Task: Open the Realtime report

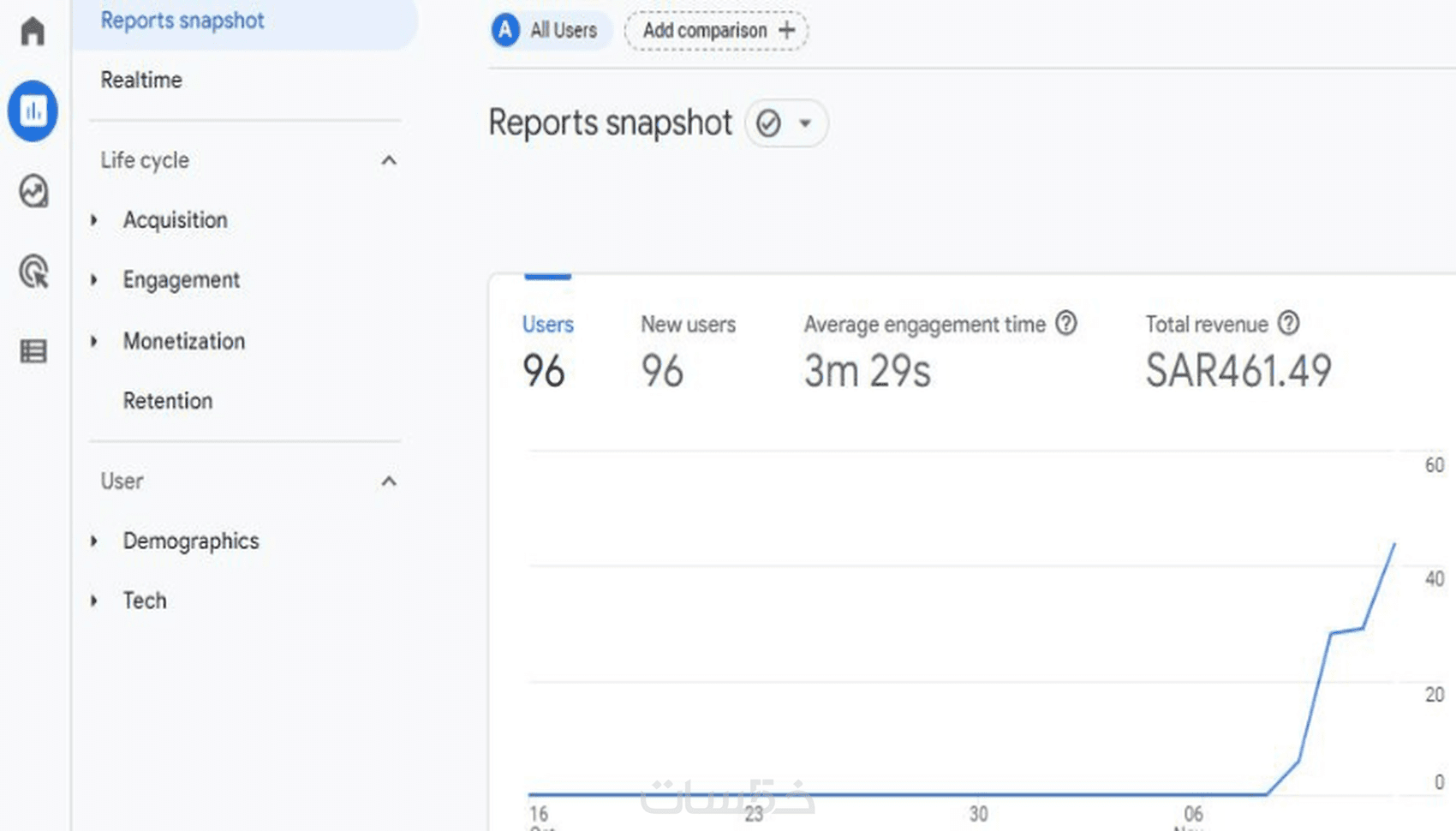Action: pyautogui.click(x=141, y=80)
